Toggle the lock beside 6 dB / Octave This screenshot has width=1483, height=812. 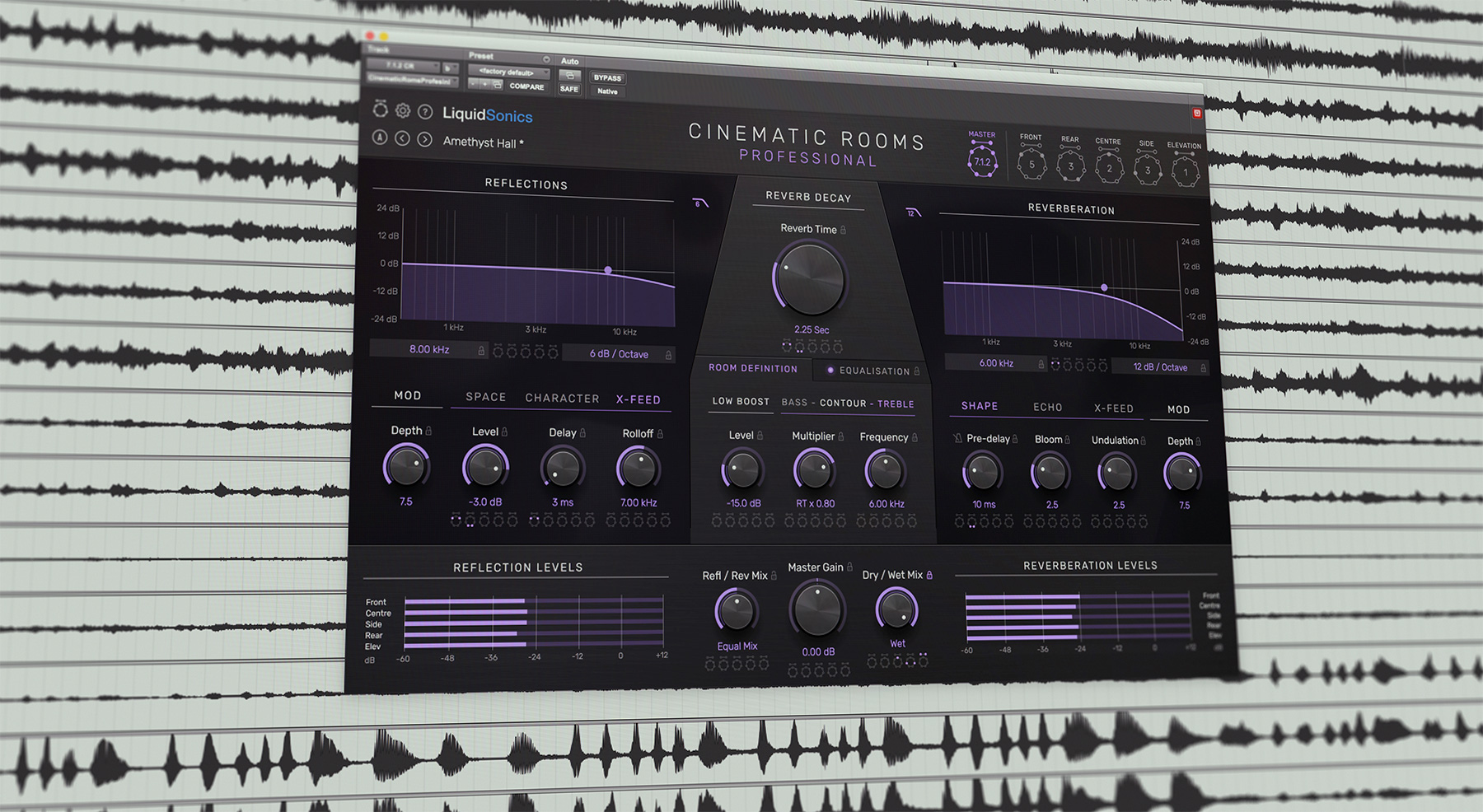point(668,355)
